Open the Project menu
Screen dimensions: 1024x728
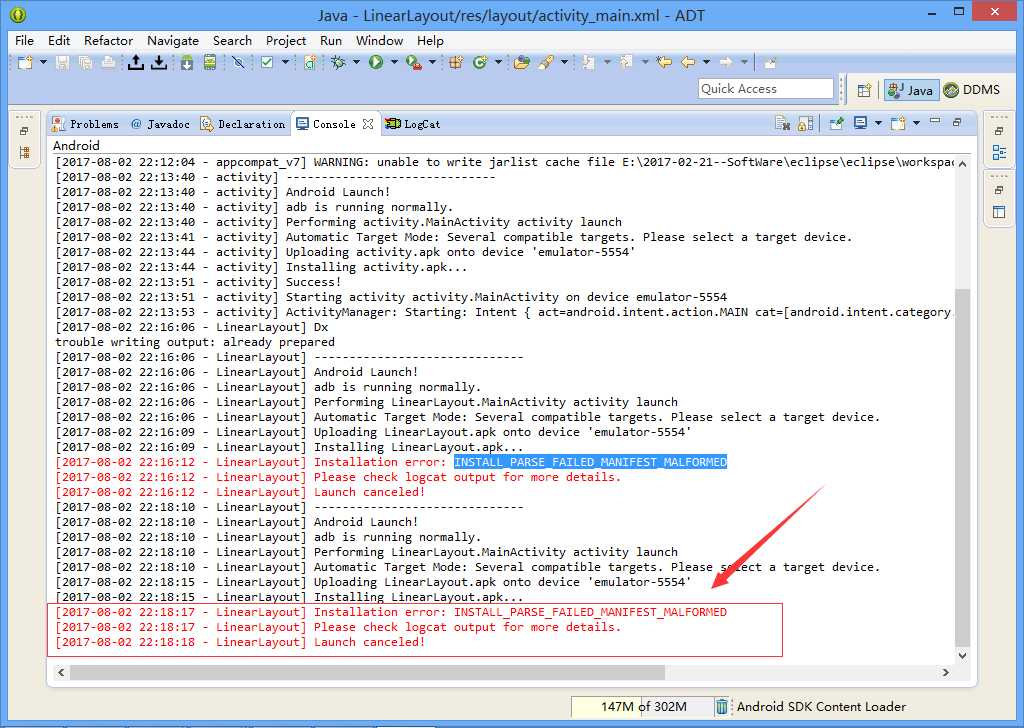coord(285,40)
